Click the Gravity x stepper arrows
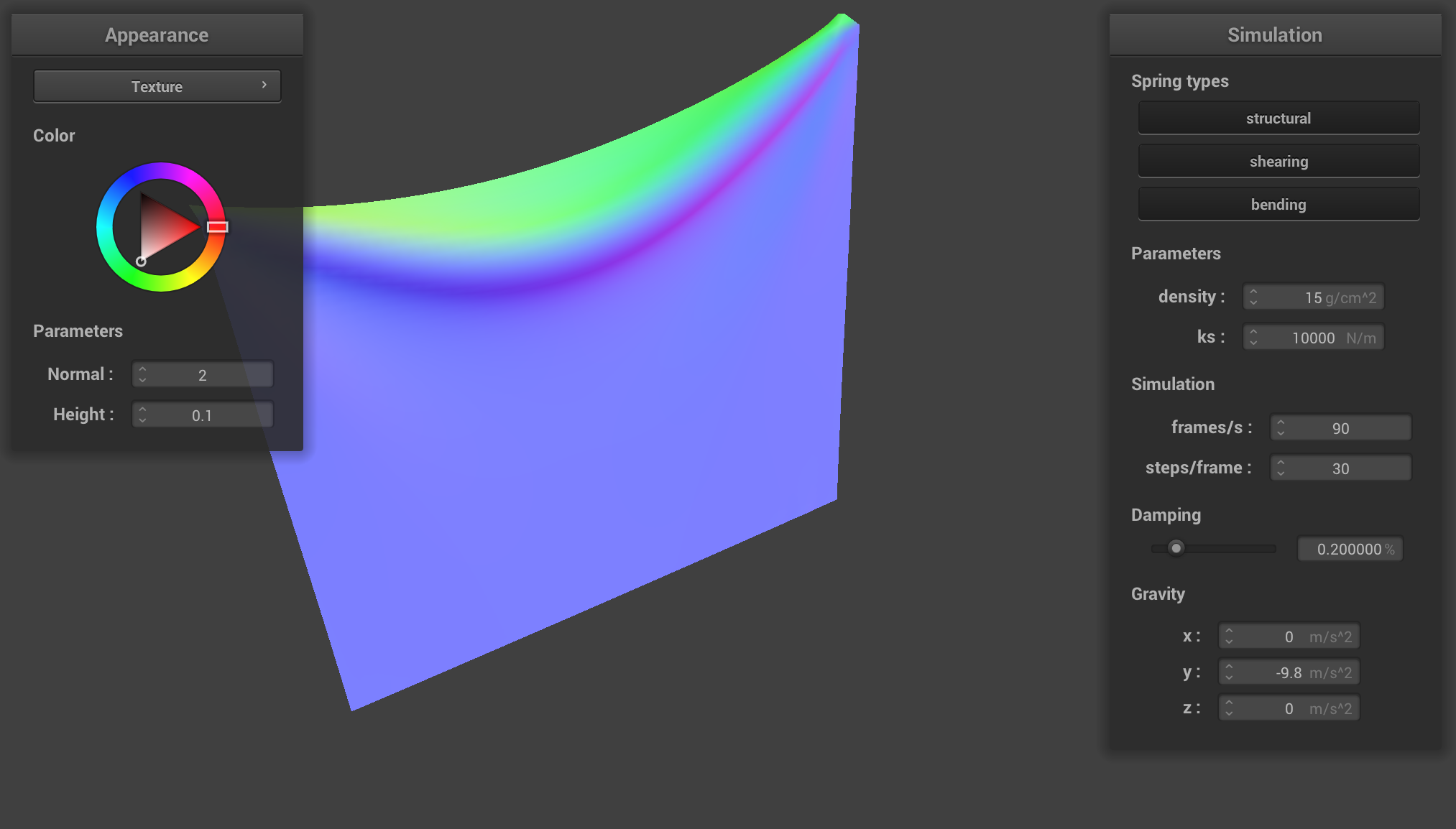This screenshot has width=1456, height=829. pyautogui.click(x=1229, y=636)
